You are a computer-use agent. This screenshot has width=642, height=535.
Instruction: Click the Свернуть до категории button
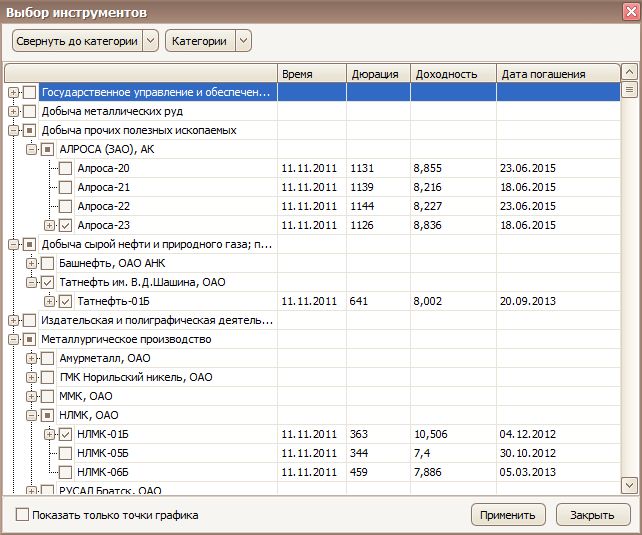pyautogui.click(x=78, y=41)
